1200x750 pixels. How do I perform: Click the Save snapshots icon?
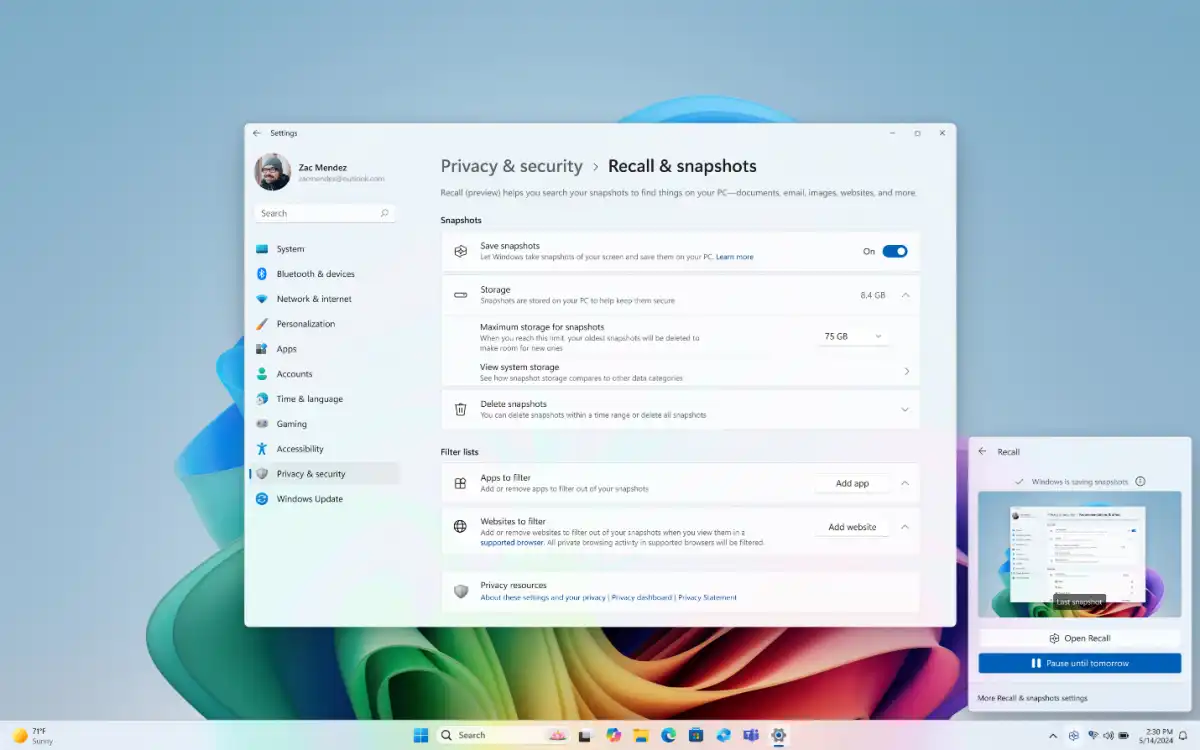point(460,251)
